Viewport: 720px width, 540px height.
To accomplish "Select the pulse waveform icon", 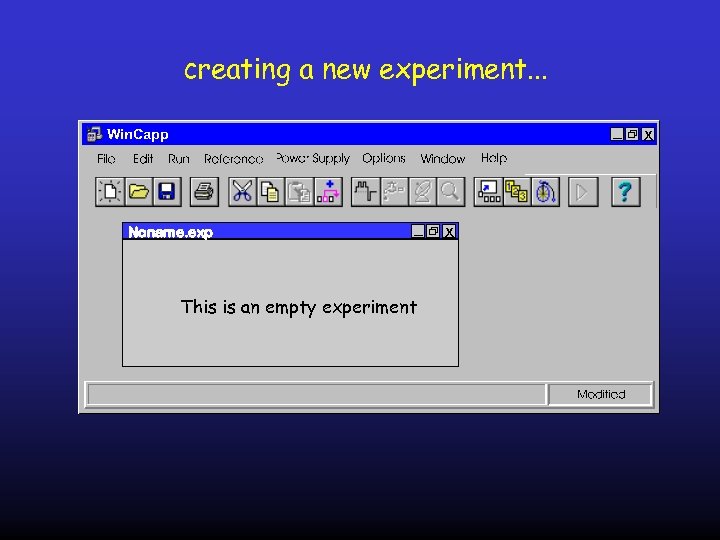I will pos(366,191).
